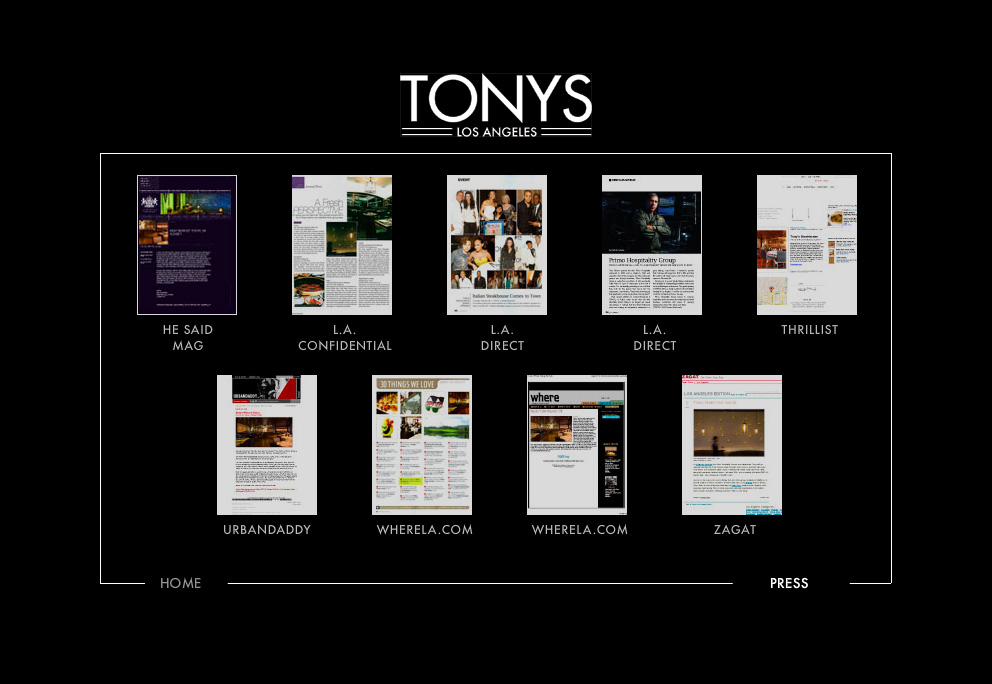Select WHERELA.COM caption under '30 Things We Love'

pos(425,530)
